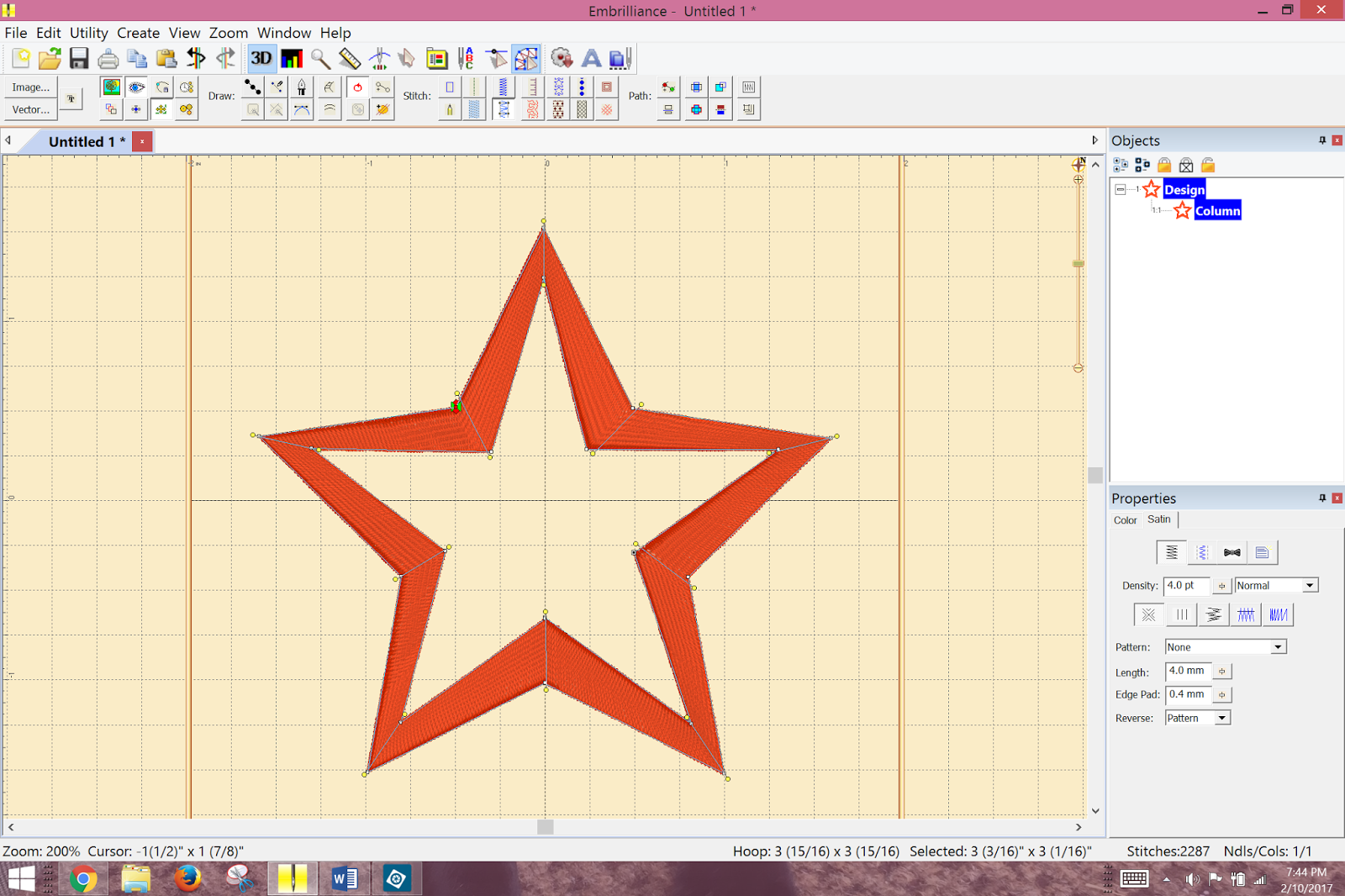Open the Zoom menu

(228, 33)
